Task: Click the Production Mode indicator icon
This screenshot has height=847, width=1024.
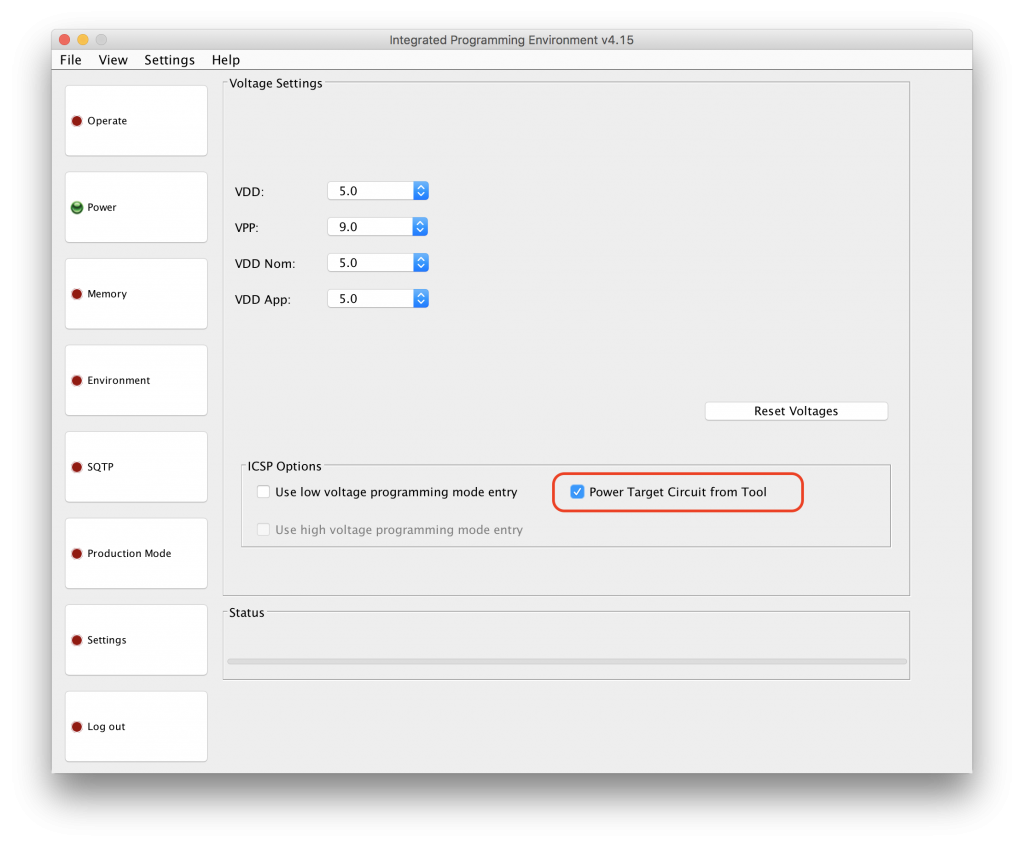Action: click(77, 554)
